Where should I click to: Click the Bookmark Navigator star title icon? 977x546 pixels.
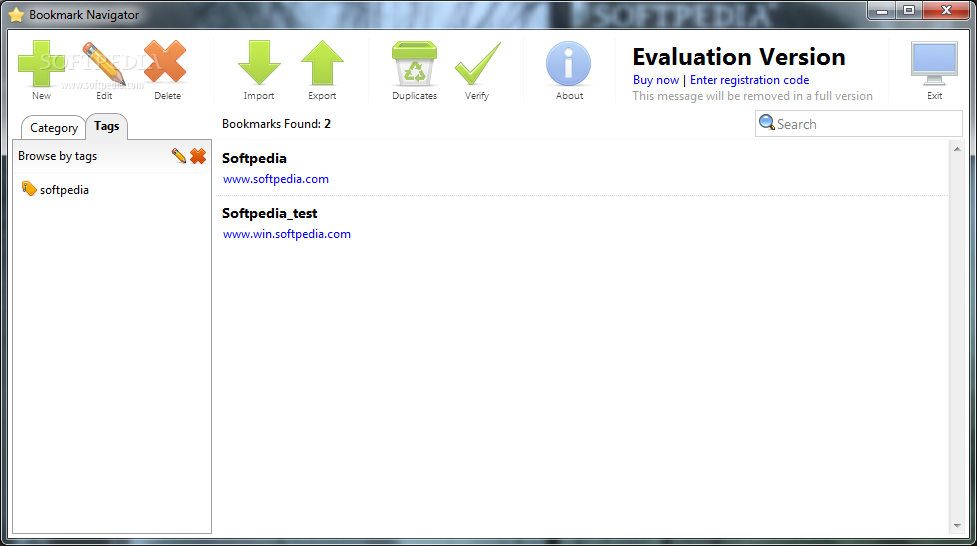pyautogui.click(x=16, y=14)
